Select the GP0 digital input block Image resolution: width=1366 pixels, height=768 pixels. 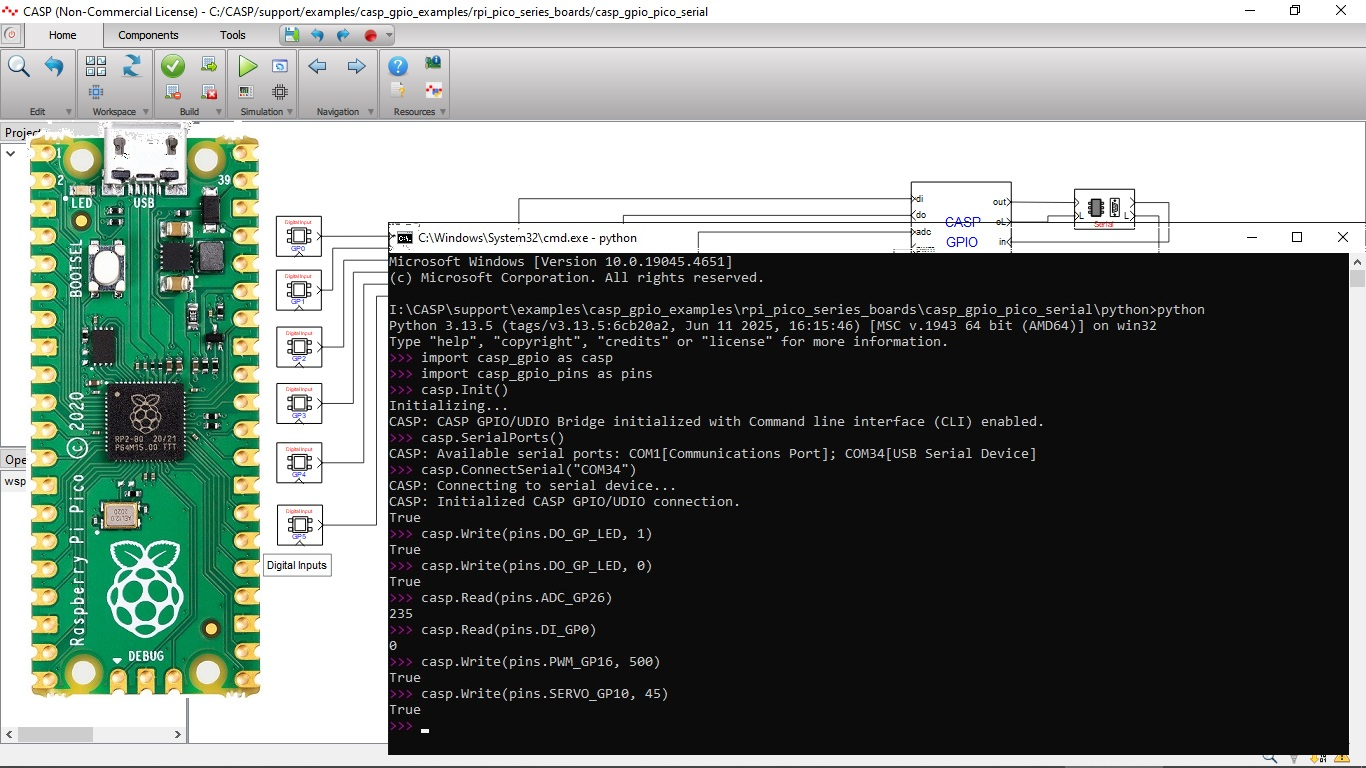click(x=299, y=236)
